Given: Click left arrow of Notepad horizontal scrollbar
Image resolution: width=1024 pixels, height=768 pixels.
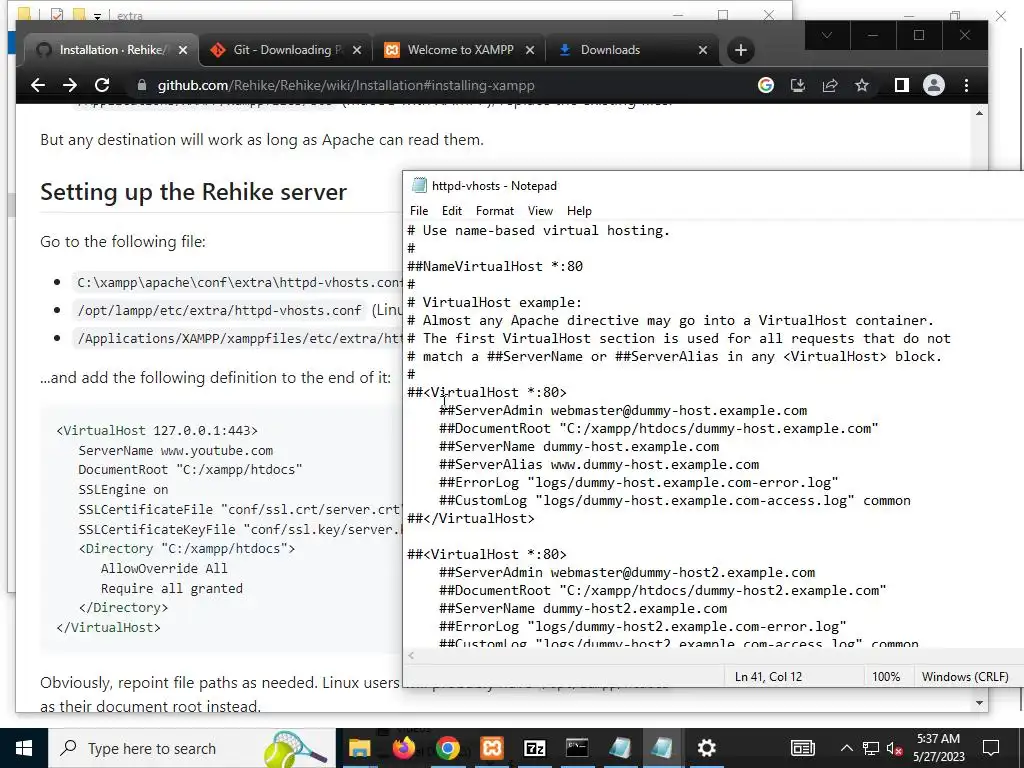Looking at the screenshot, I should [411, 656].
